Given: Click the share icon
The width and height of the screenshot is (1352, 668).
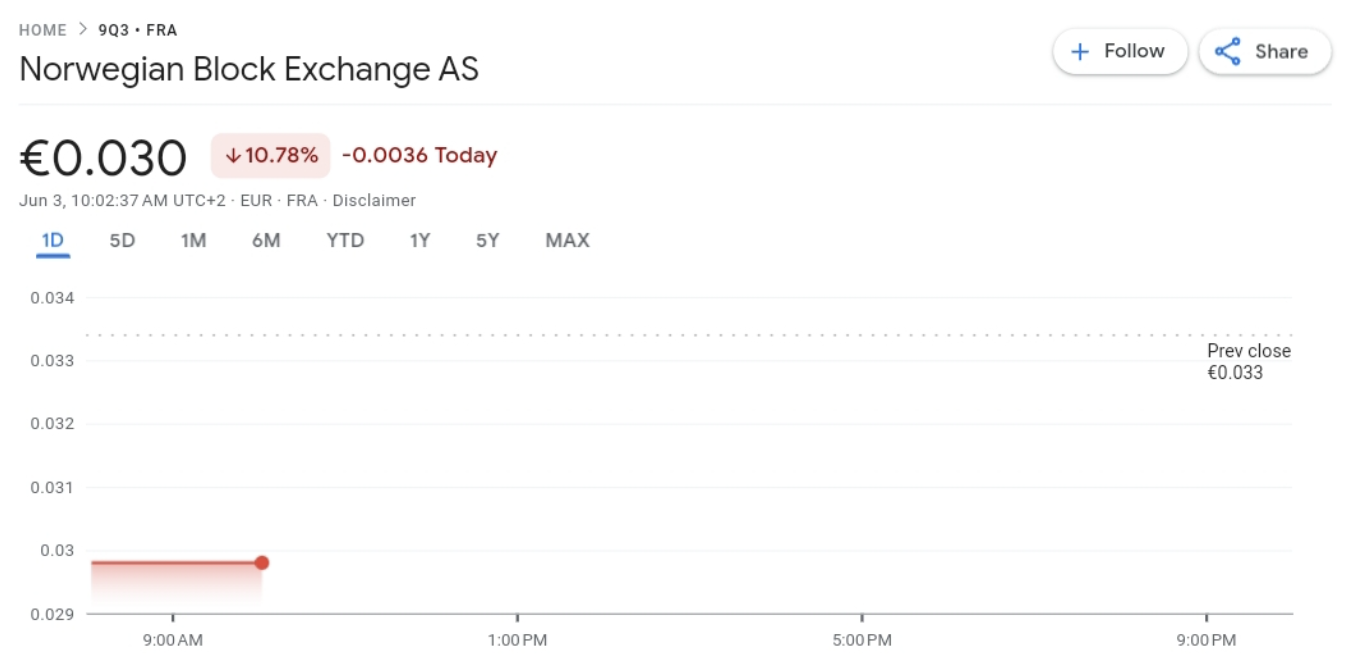Looking at the screenshot, I should pyautogui.click(x=1228, y=52).
